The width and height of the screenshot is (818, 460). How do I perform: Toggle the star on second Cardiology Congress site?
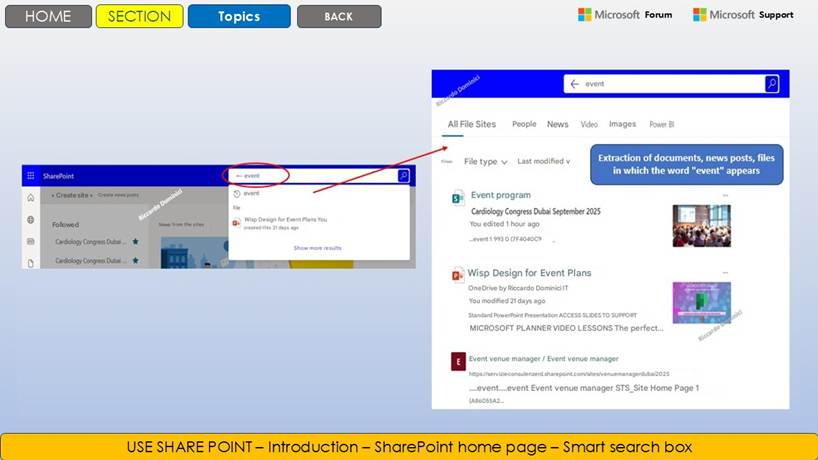pos(136,260)
